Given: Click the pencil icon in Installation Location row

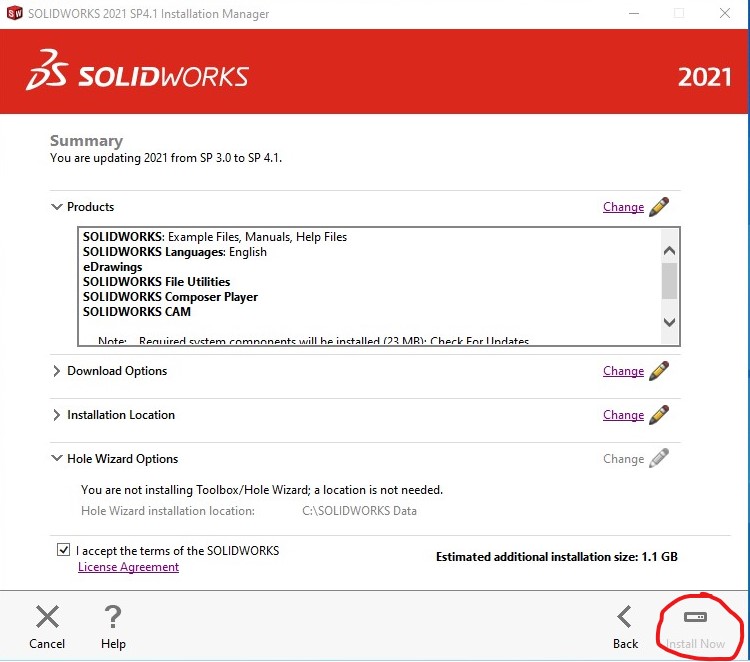Looking at the screenshot, I should [659, 415].
